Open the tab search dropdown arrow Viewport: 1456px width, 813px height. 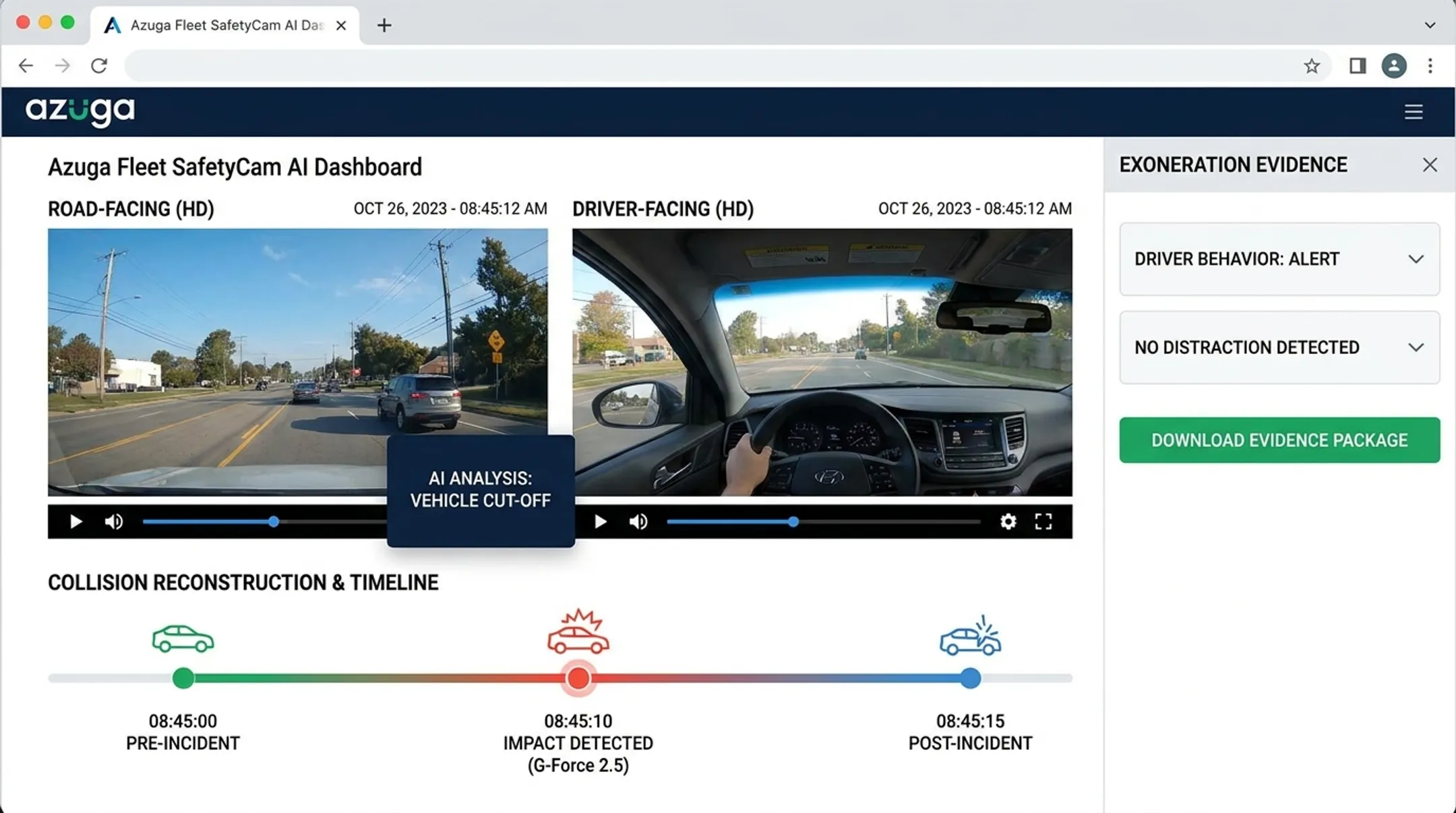(1430, 26)
